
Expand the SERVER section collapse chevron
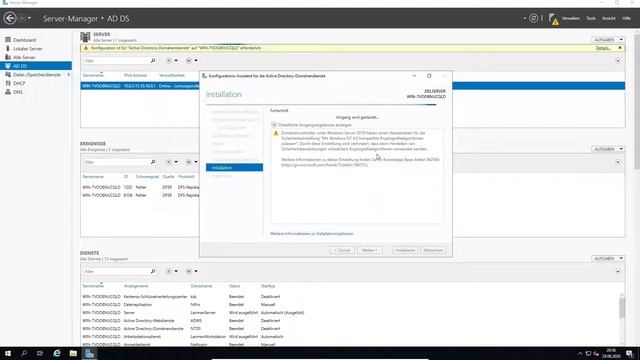(x=618, y=61)
